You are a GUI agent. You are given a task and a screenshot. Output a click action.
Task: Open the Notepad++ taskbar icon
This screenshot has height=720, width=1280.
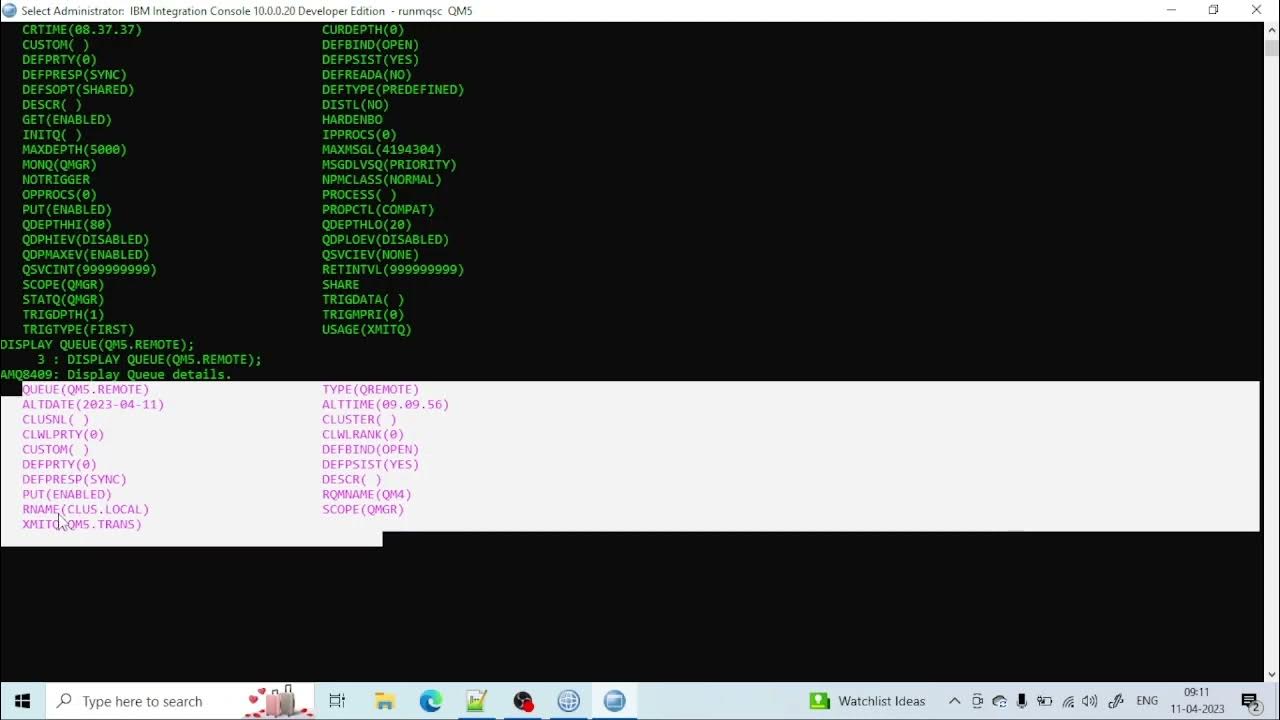coord(476,701)
